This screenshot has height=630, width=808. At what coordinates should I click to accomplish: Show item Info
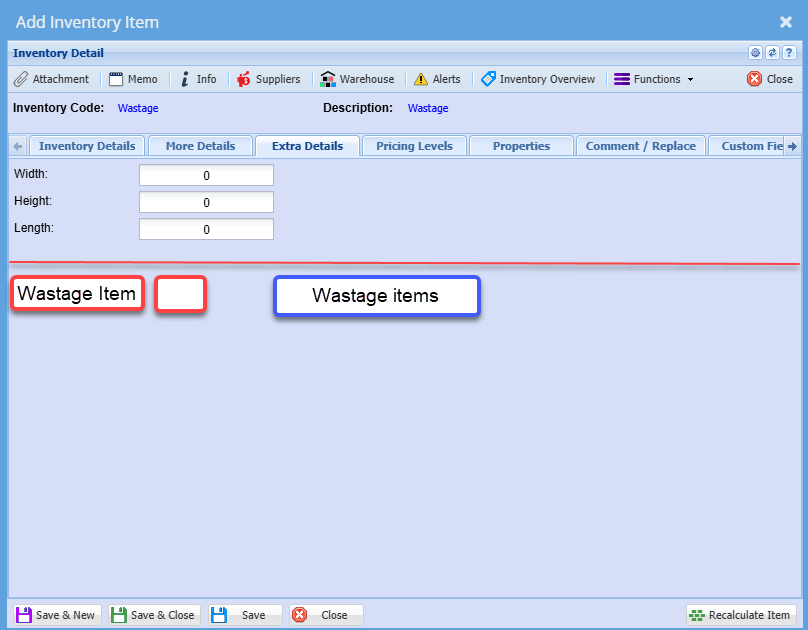tap(198, 79)
